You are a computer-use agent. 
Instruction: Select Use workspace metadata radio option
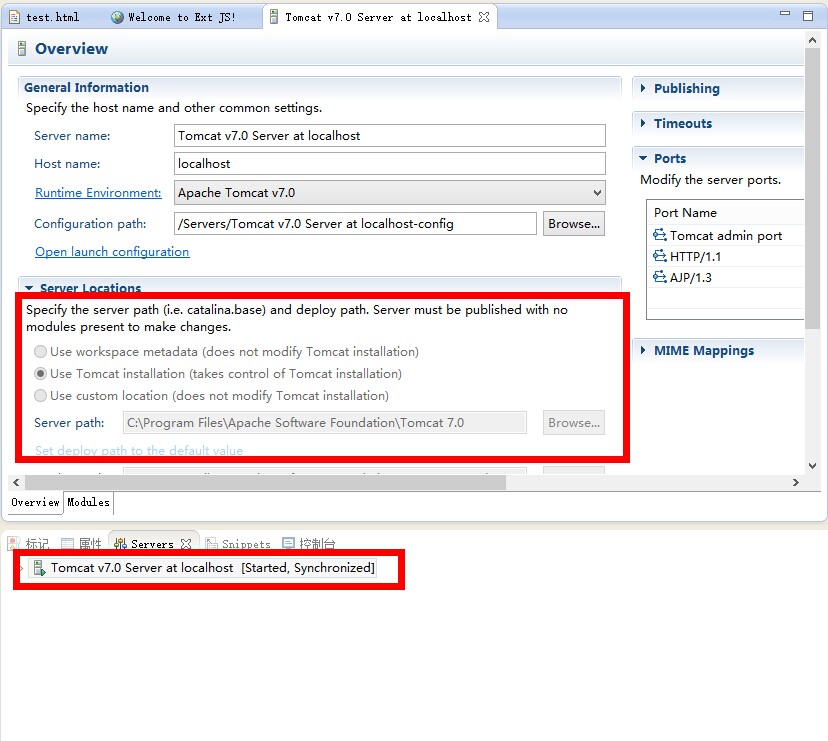coord(40,351)
